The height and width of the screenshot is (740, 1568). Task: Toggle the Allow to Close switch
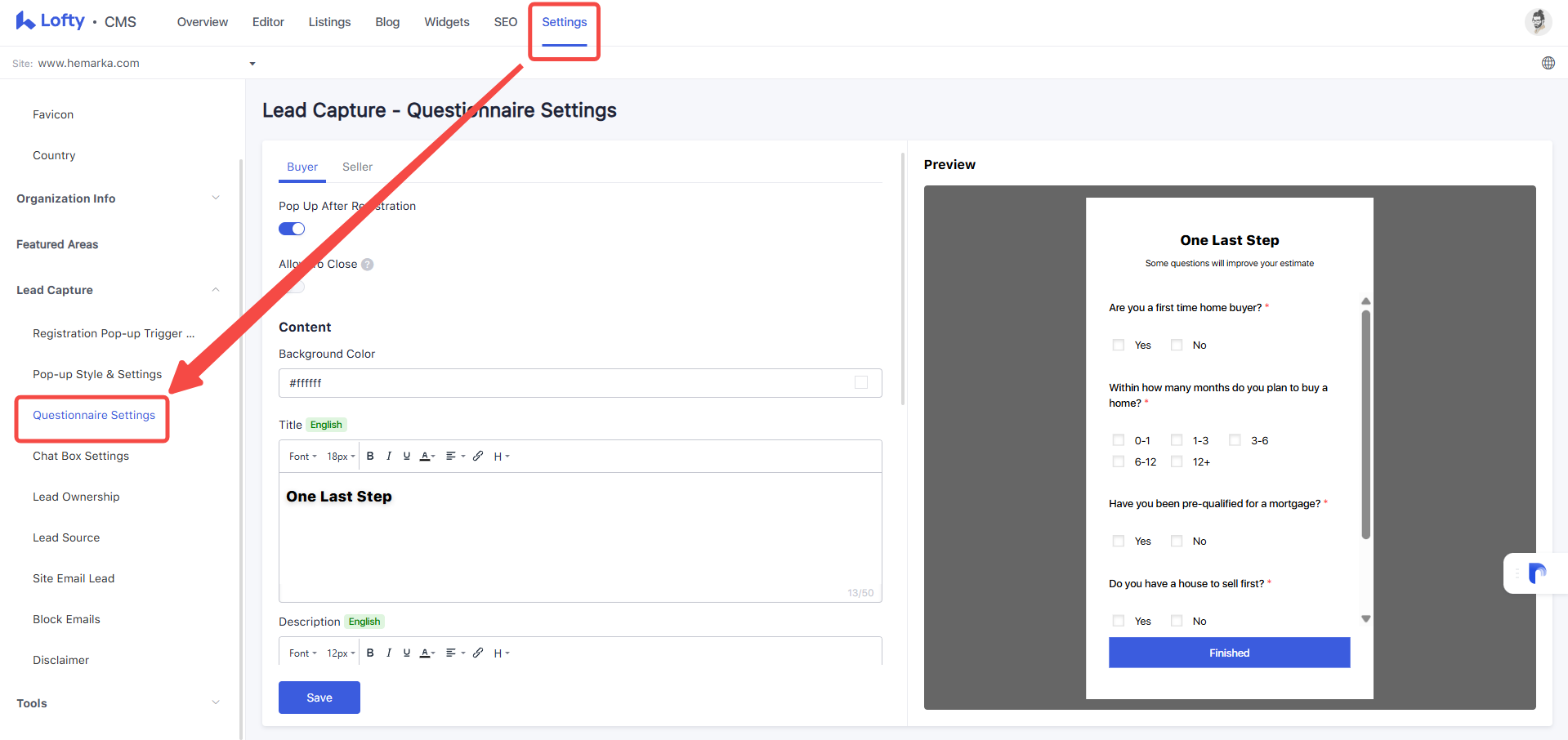(292, 287)
